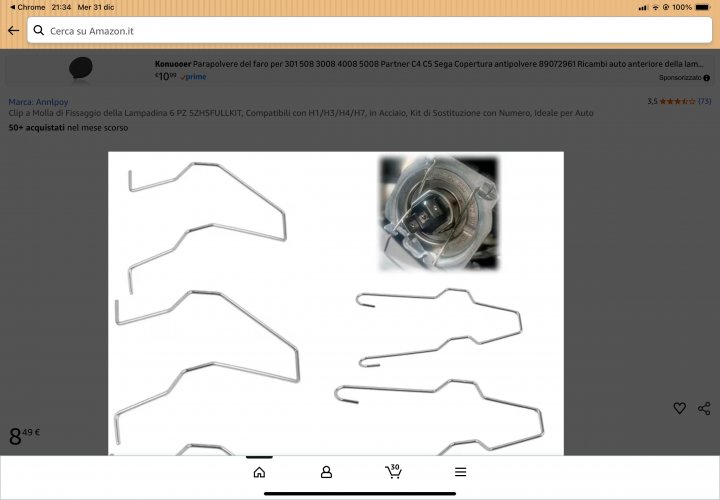Image resolution: width=720 pixels, height=500 pixels.
Task: Go to Amazon home via house icon
Action: (x=259, y=472)
